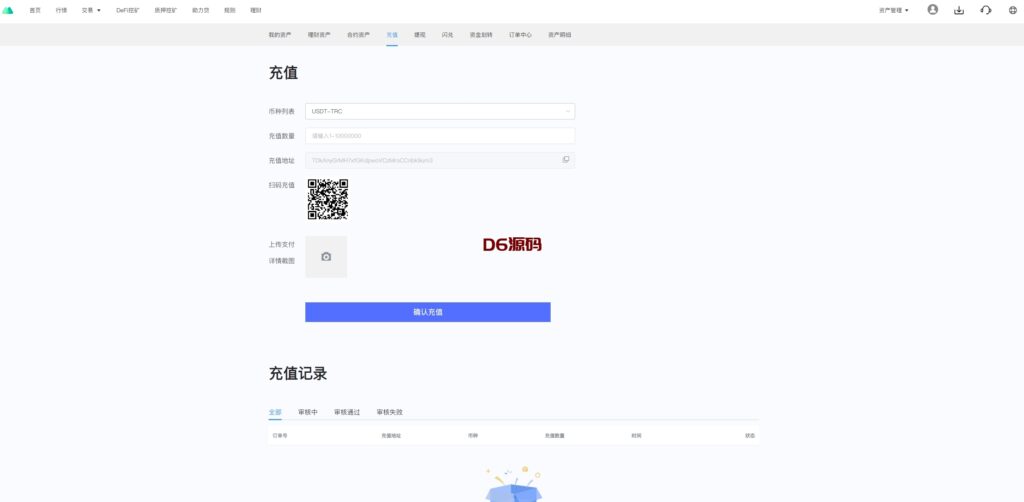Expand the 交易 menu
Screen dimensions: 1024x502
[x=91, y=10]
